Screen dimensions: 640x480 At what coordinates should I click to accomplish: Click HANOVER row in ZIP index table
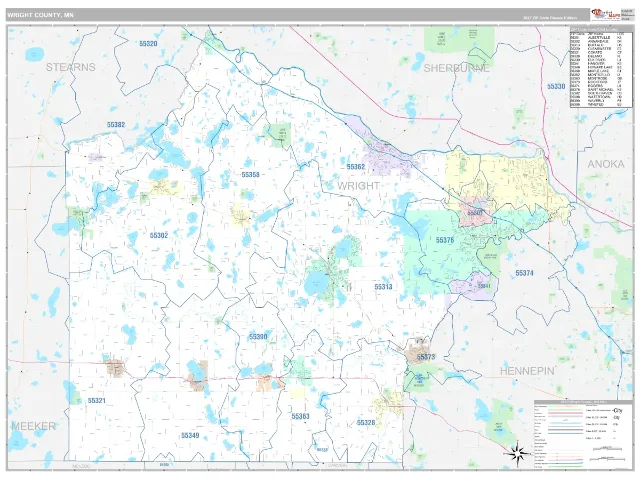601,64
